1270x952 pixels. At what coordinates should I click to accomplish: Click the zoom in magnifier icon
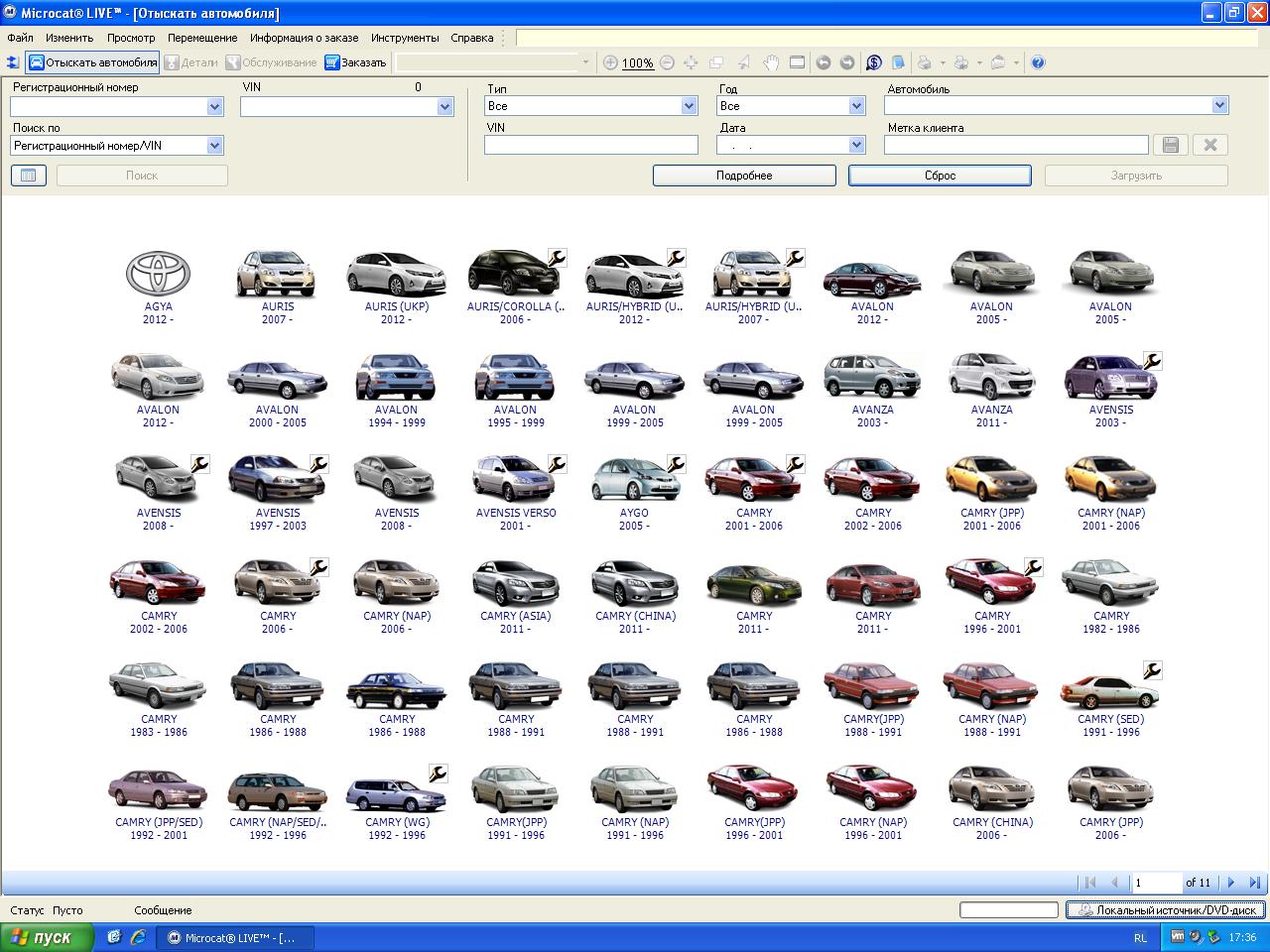coord(610,62)
